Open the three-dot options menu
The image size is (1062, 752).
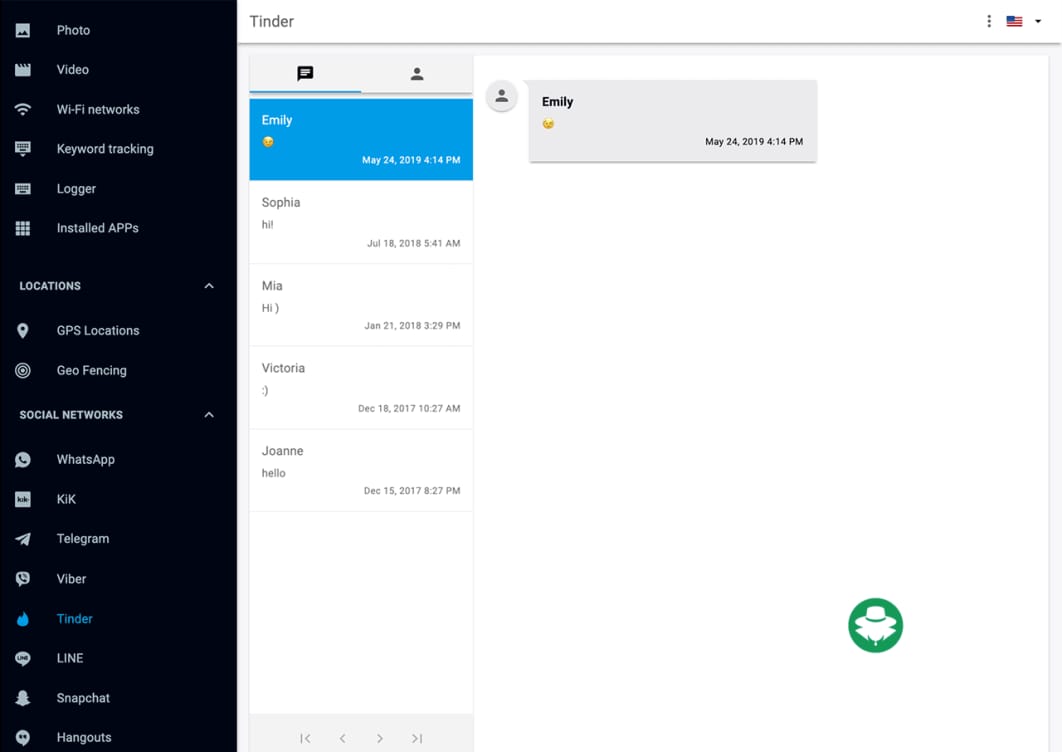pos(988,20)
